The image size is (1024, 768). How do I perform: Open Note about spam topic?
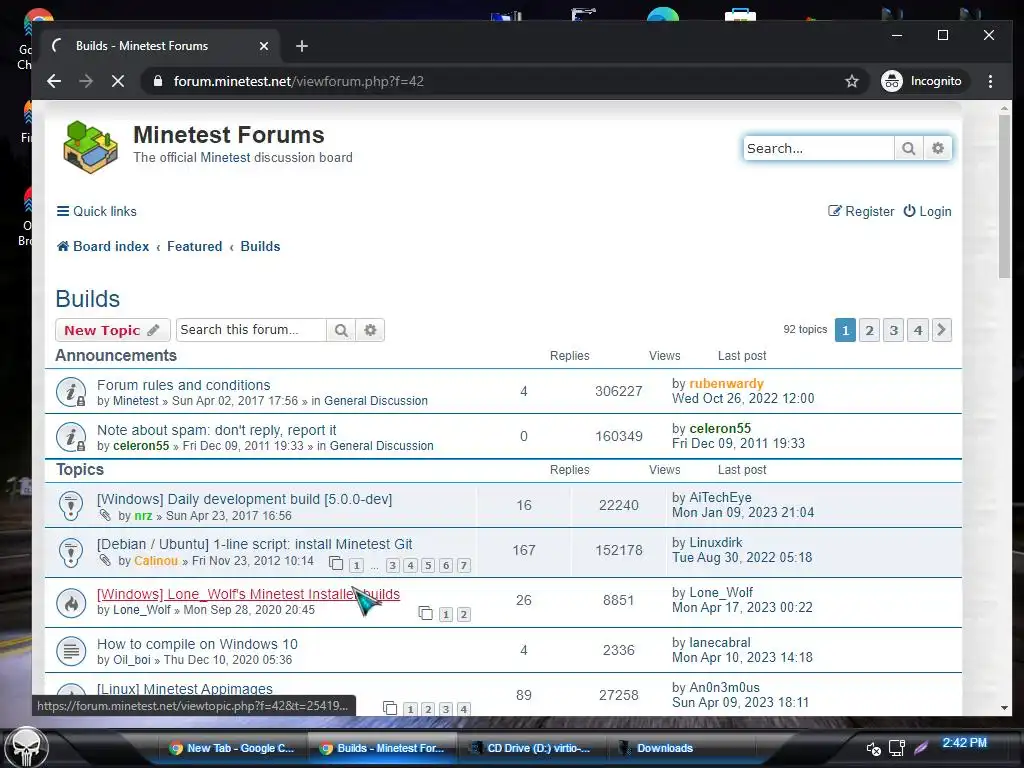[x=217, y=430]
